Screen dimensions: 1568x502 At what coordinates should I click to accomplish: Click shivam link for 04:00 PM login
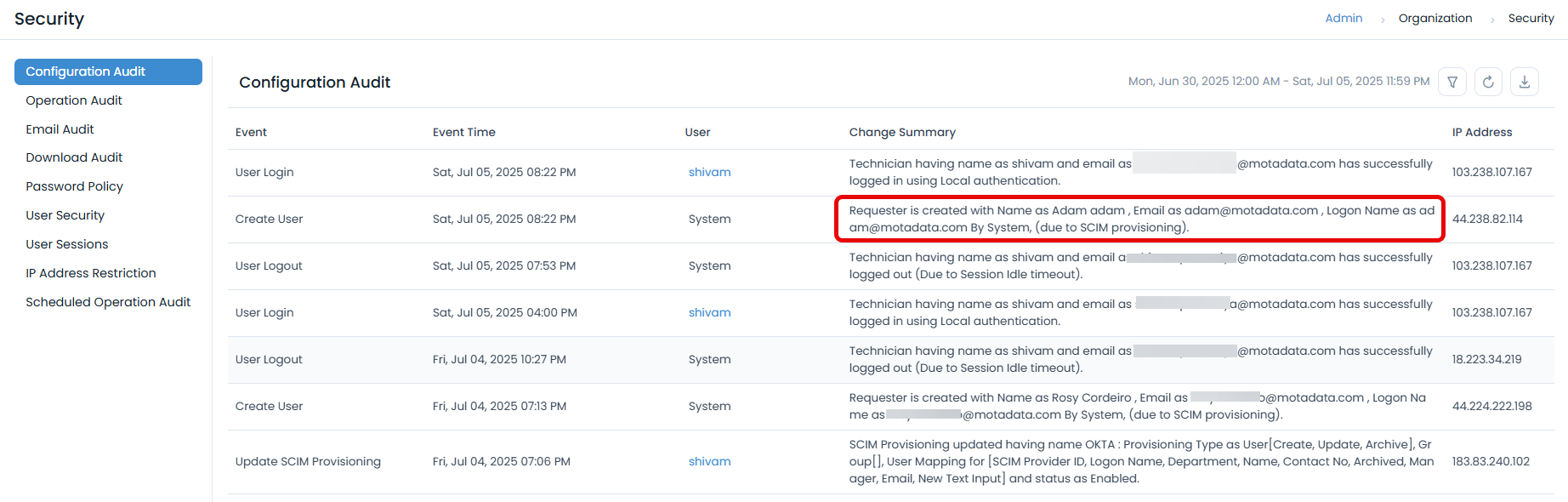pyautogui.click(x=709, y=312)
